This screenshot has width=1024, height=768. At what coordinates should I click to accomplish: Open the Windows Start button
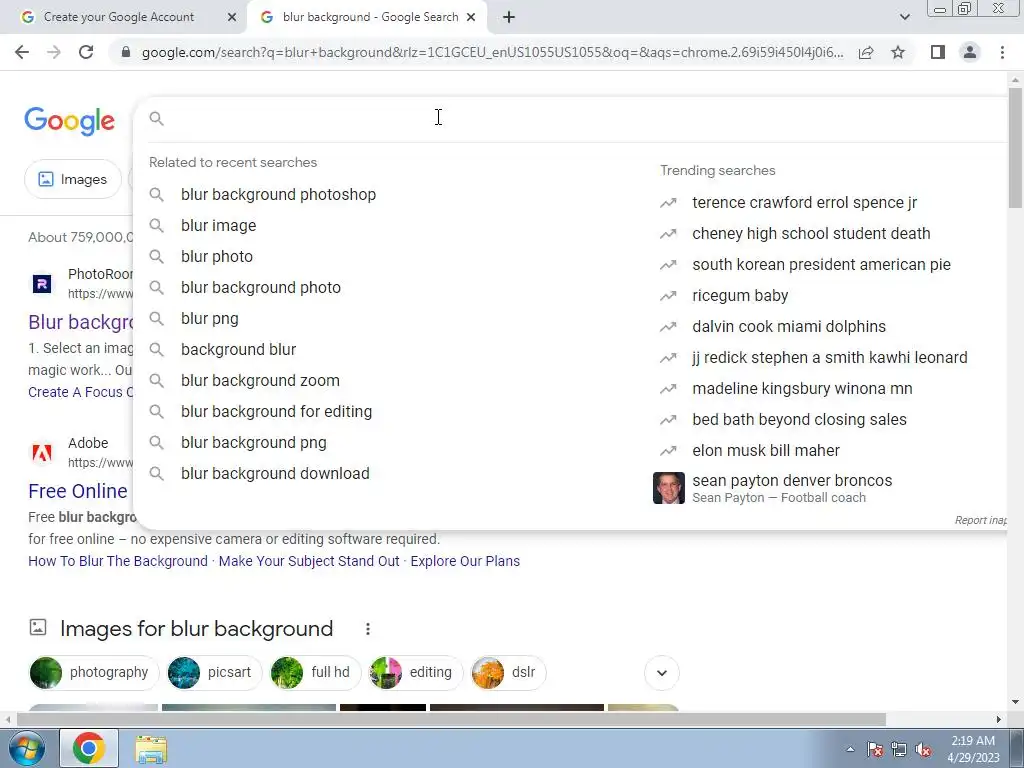(26, 748)
